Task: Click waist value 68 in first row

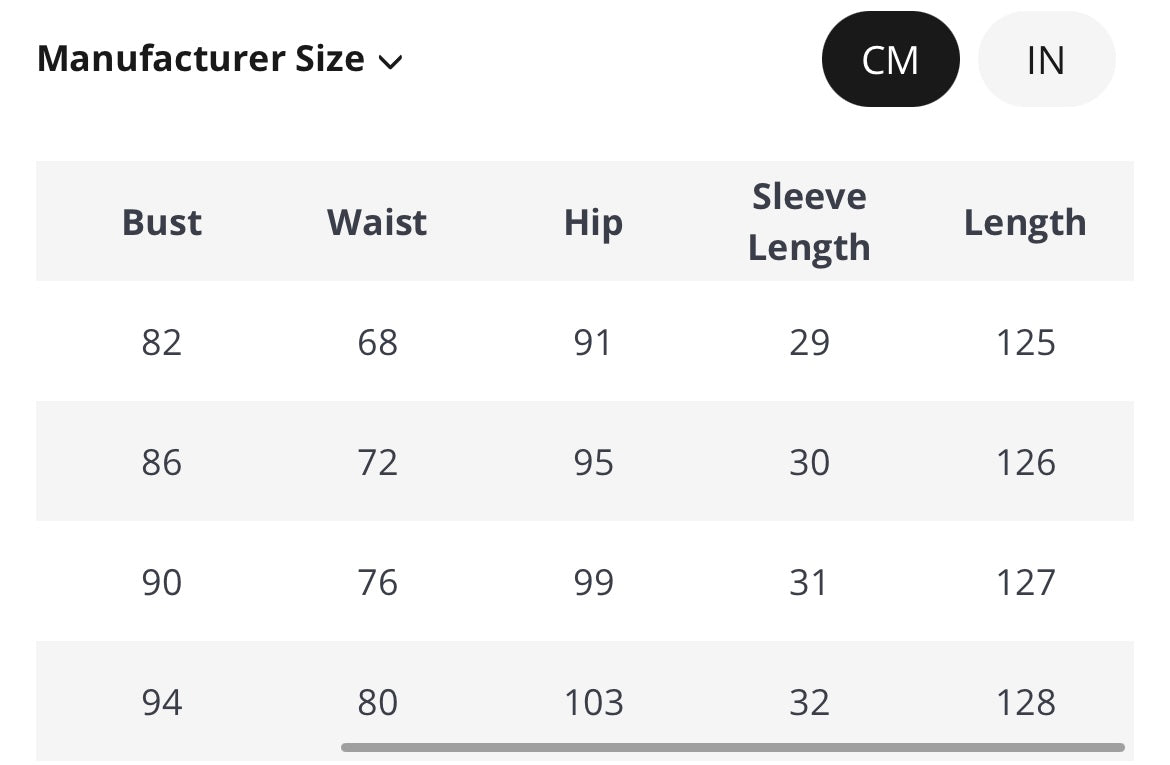Action: pyautogui.click(x=377, y=343)
